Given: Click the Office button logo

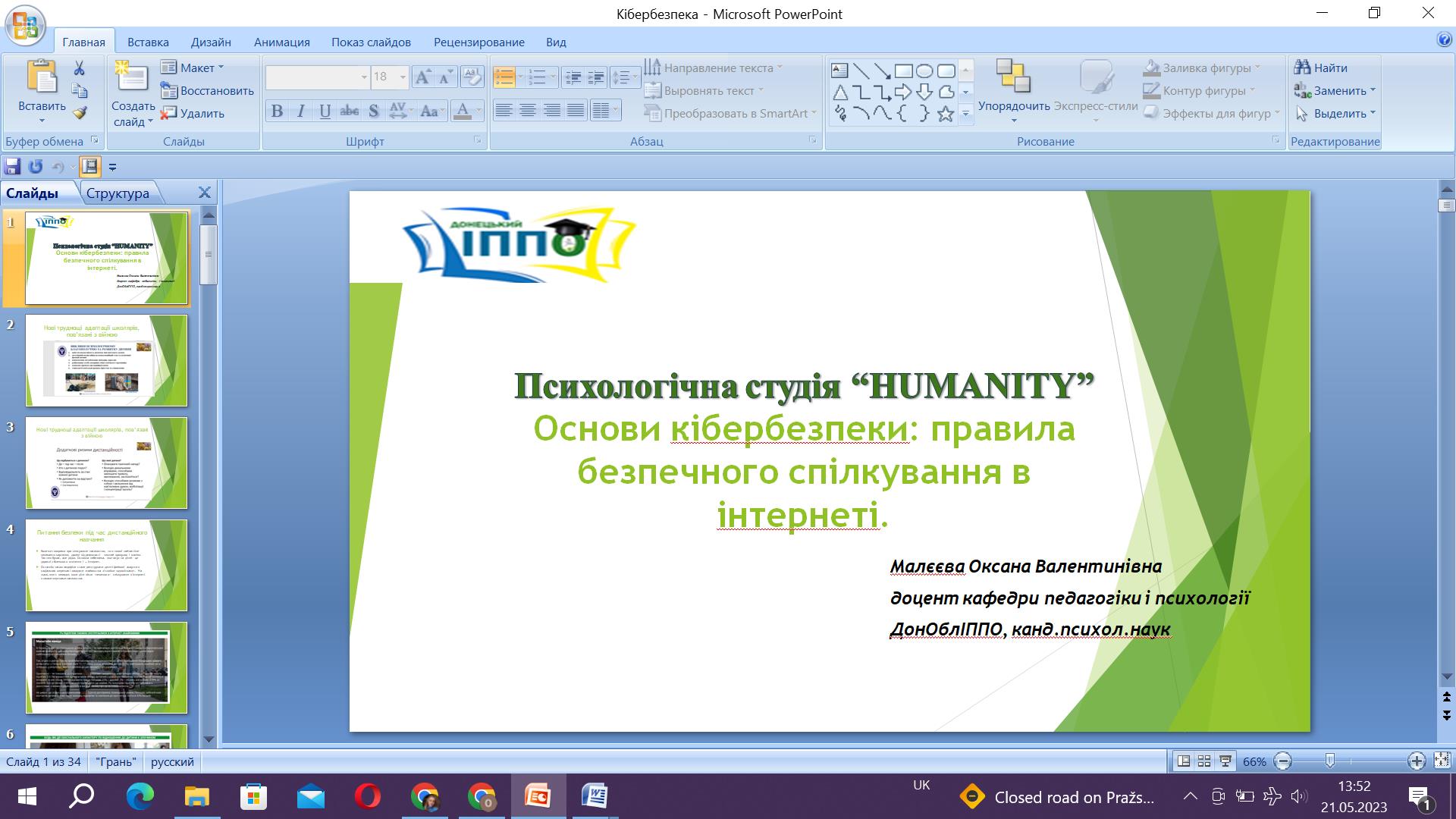Looking at the screenshot, I should [x=25, y=24].
